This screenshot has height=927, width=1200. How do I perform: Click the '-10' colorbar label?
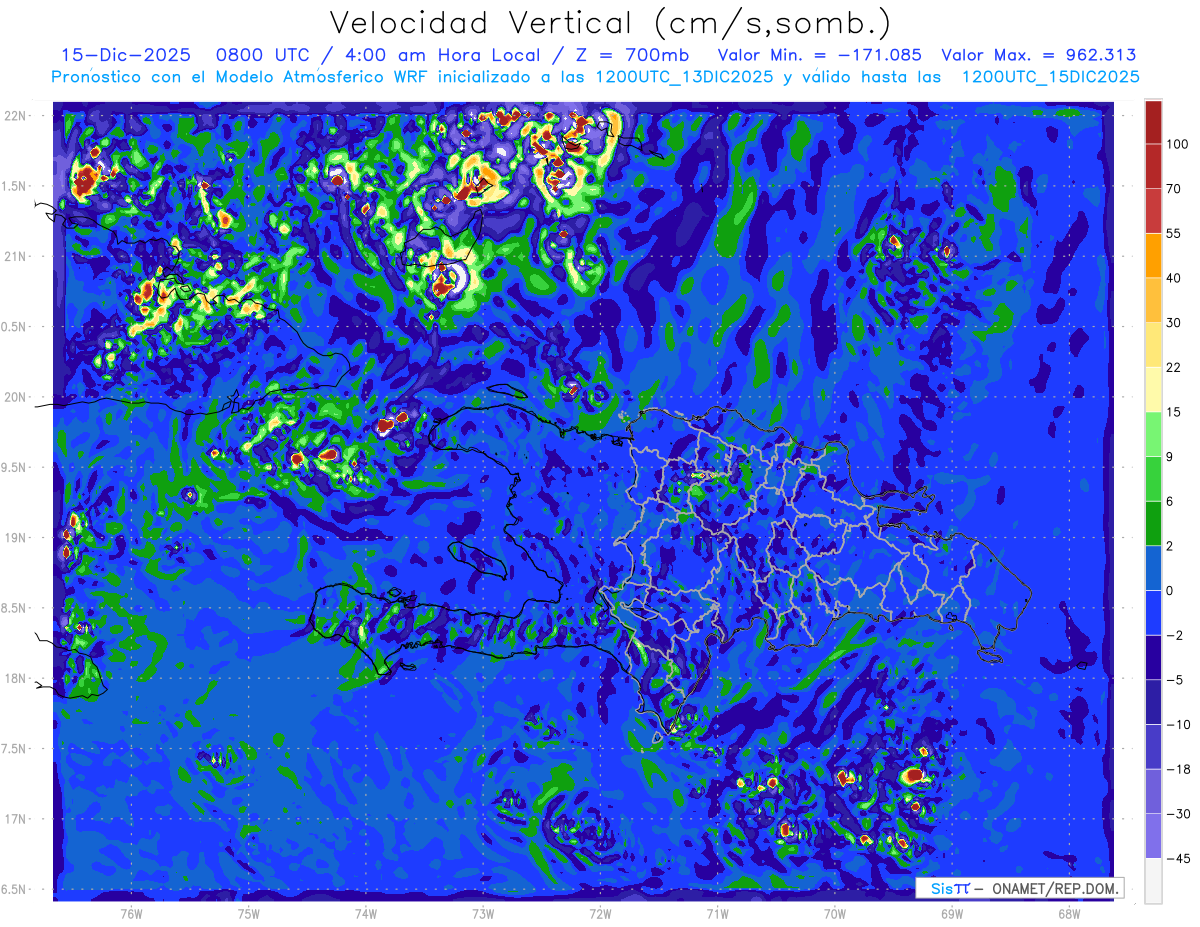(1177, 725)
